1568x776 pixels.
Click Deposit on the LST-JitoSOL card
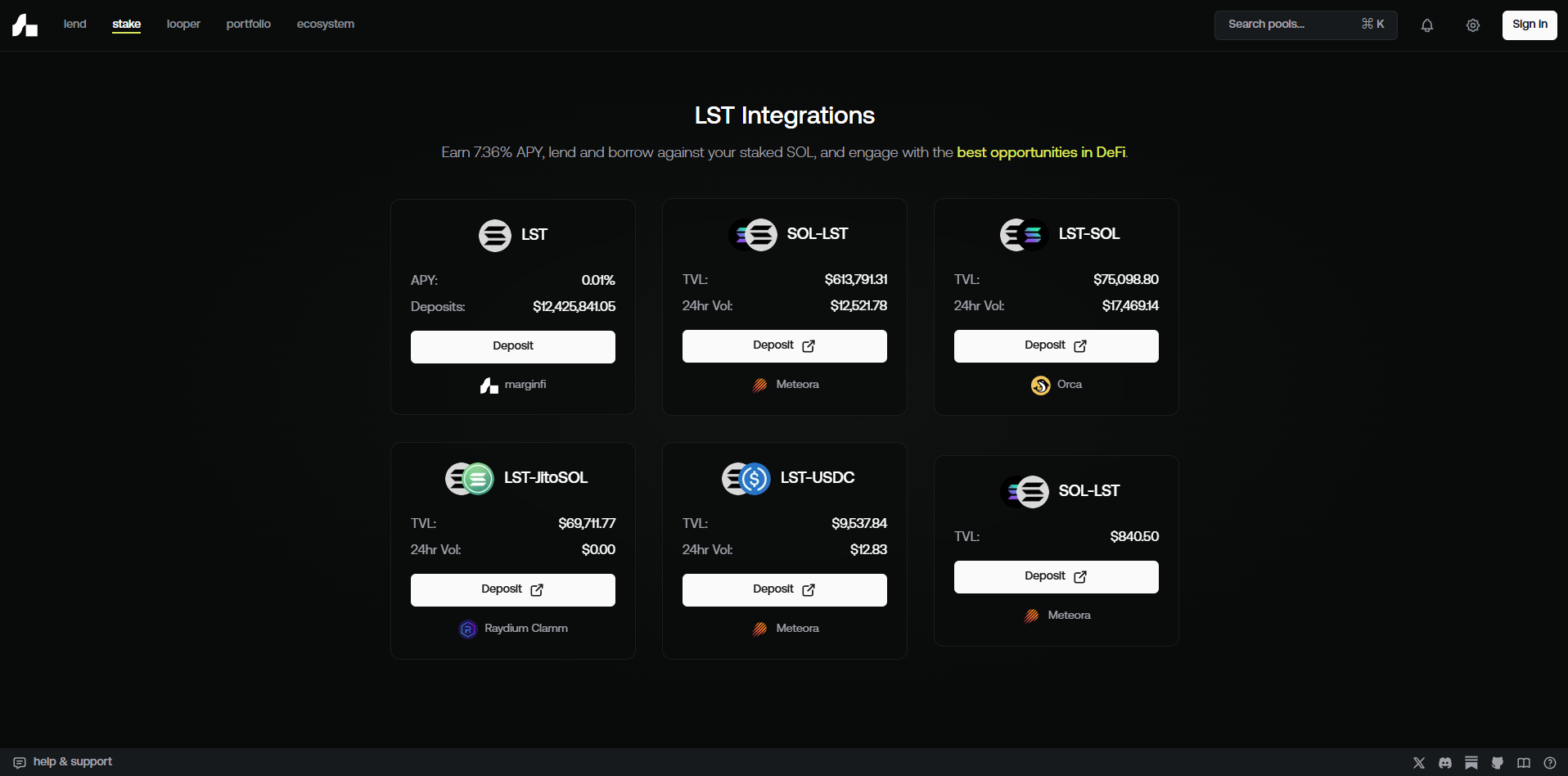click(513, 589)
